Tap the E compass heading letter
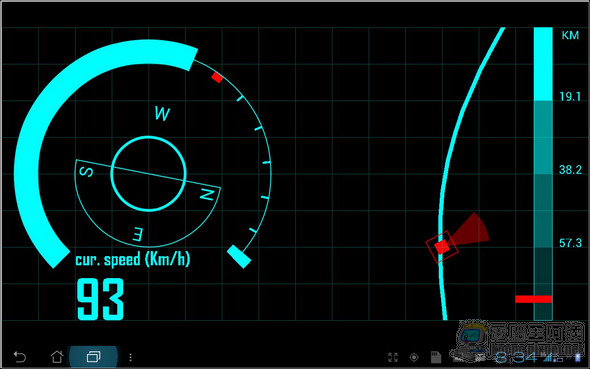This screenshot has height=369, width=590. coord(138,234)
